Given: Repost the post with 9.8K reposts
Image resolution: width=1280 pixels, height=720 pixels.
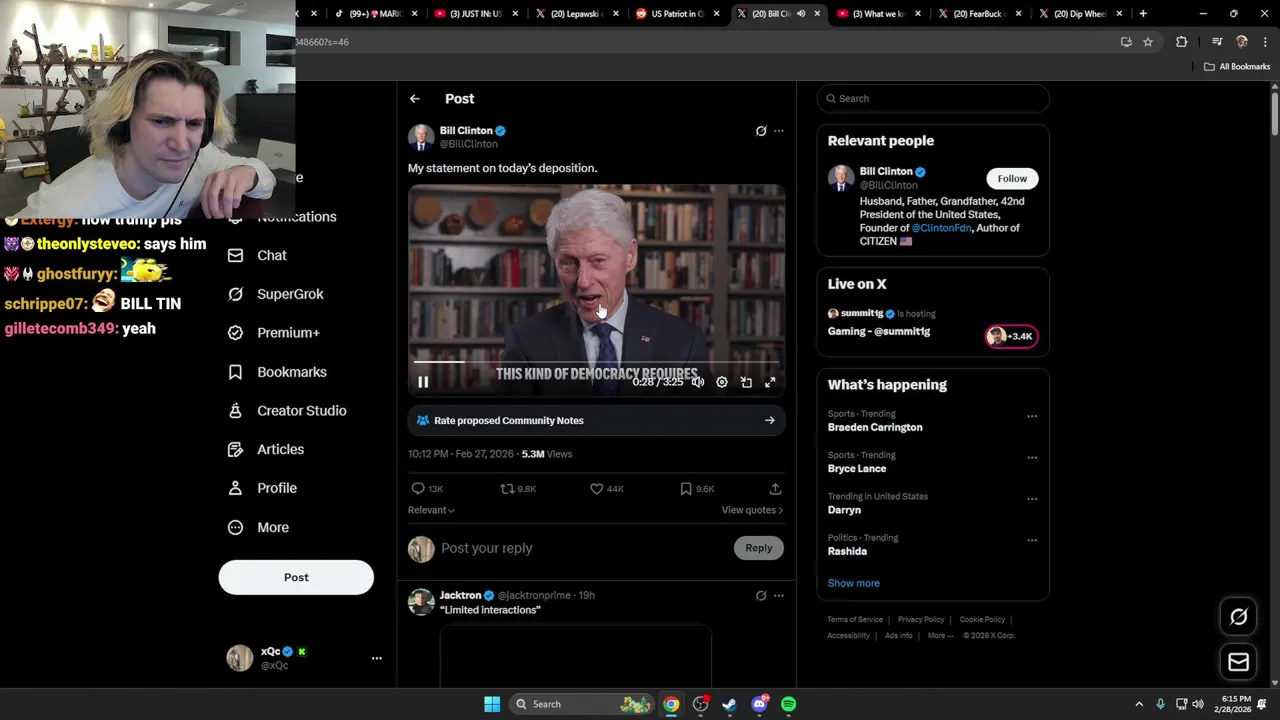Looking at the screenshot, I should (x=518, y=489).
